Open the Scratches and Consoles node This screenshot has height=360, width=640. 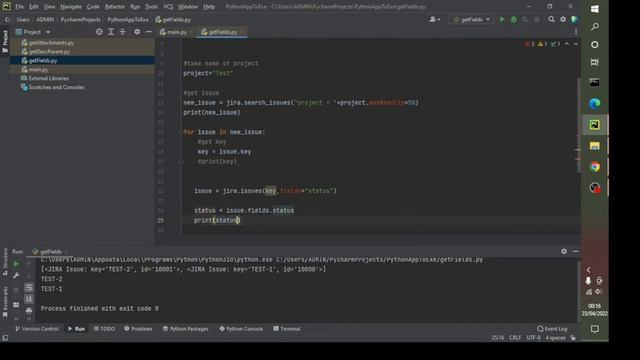point(53,87)
